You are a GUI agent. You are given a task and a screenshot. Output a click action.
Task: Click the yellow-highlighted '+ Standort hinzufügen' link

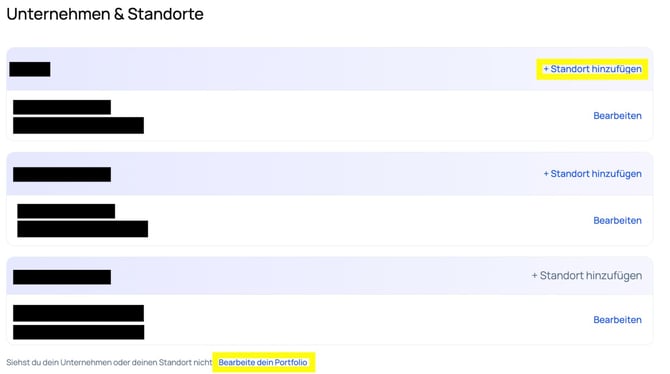click(592, 69)
